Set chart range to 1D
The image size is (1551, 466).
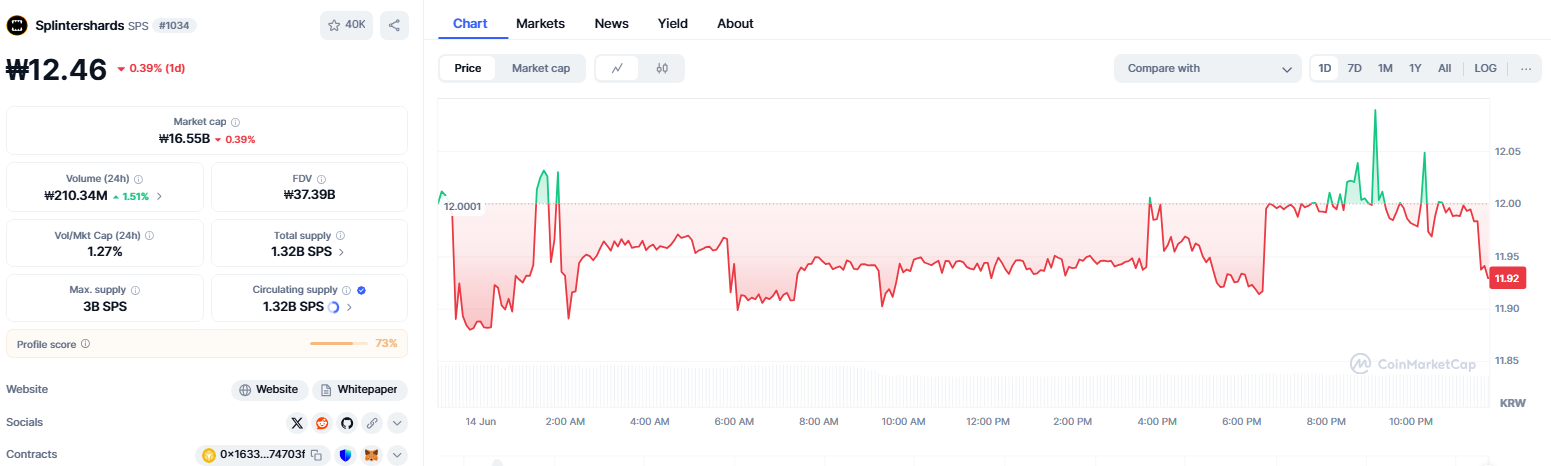[x=1325, y=68]
